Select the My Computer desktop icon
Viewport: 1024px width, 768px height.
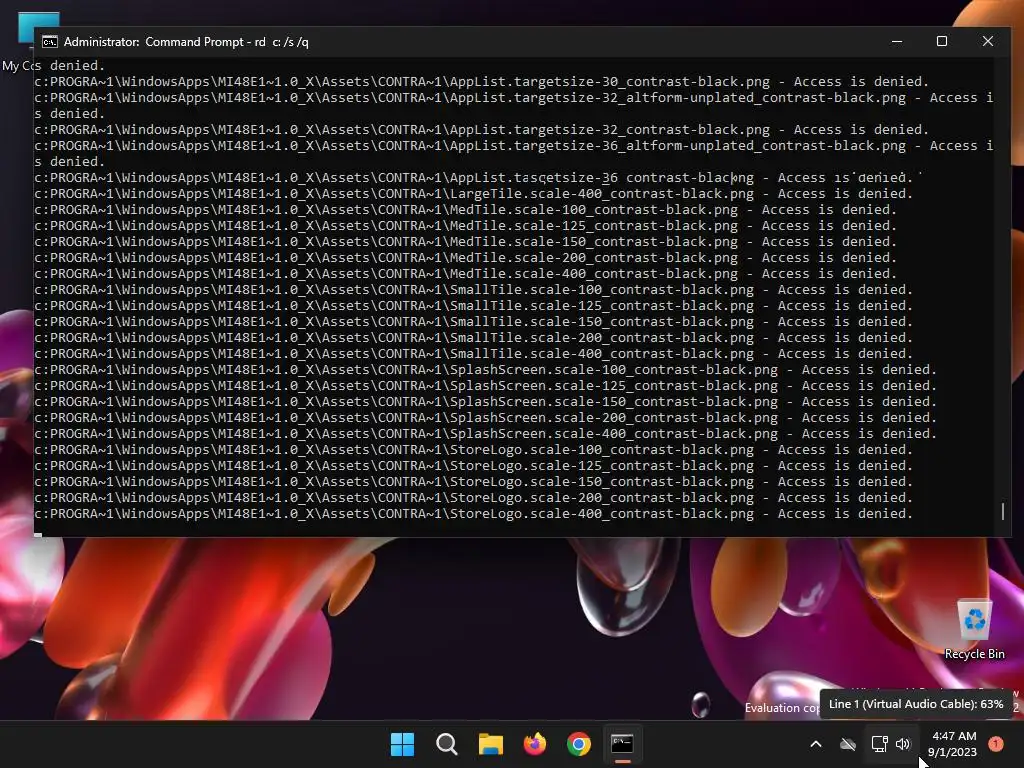[x=20, y=42]
